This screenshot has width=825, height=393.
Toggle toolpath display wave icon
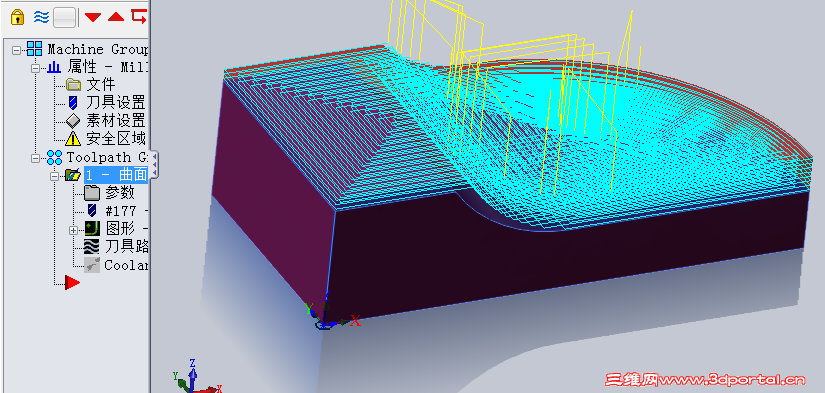(x=41, y=17)
